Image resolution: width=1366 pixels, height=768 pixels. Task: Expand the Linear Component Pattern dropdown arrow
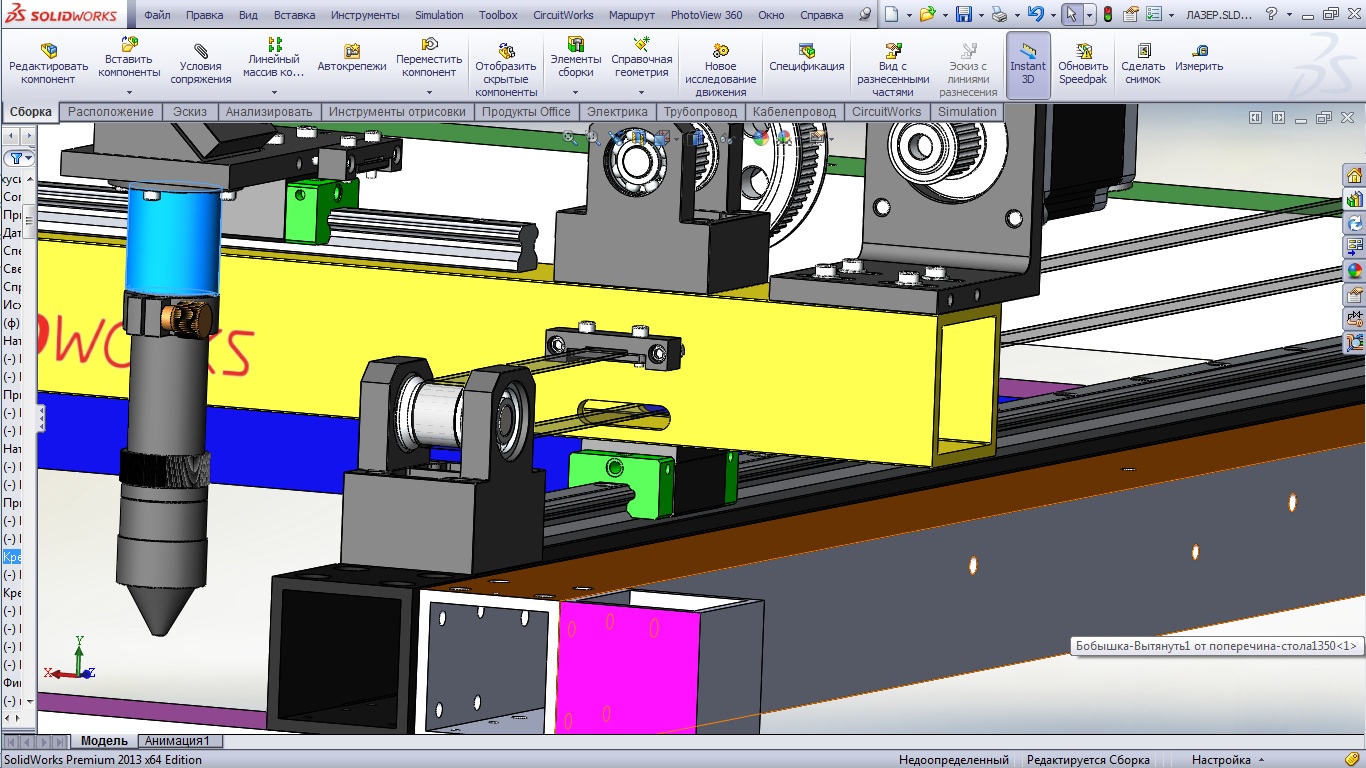point(274,92)
